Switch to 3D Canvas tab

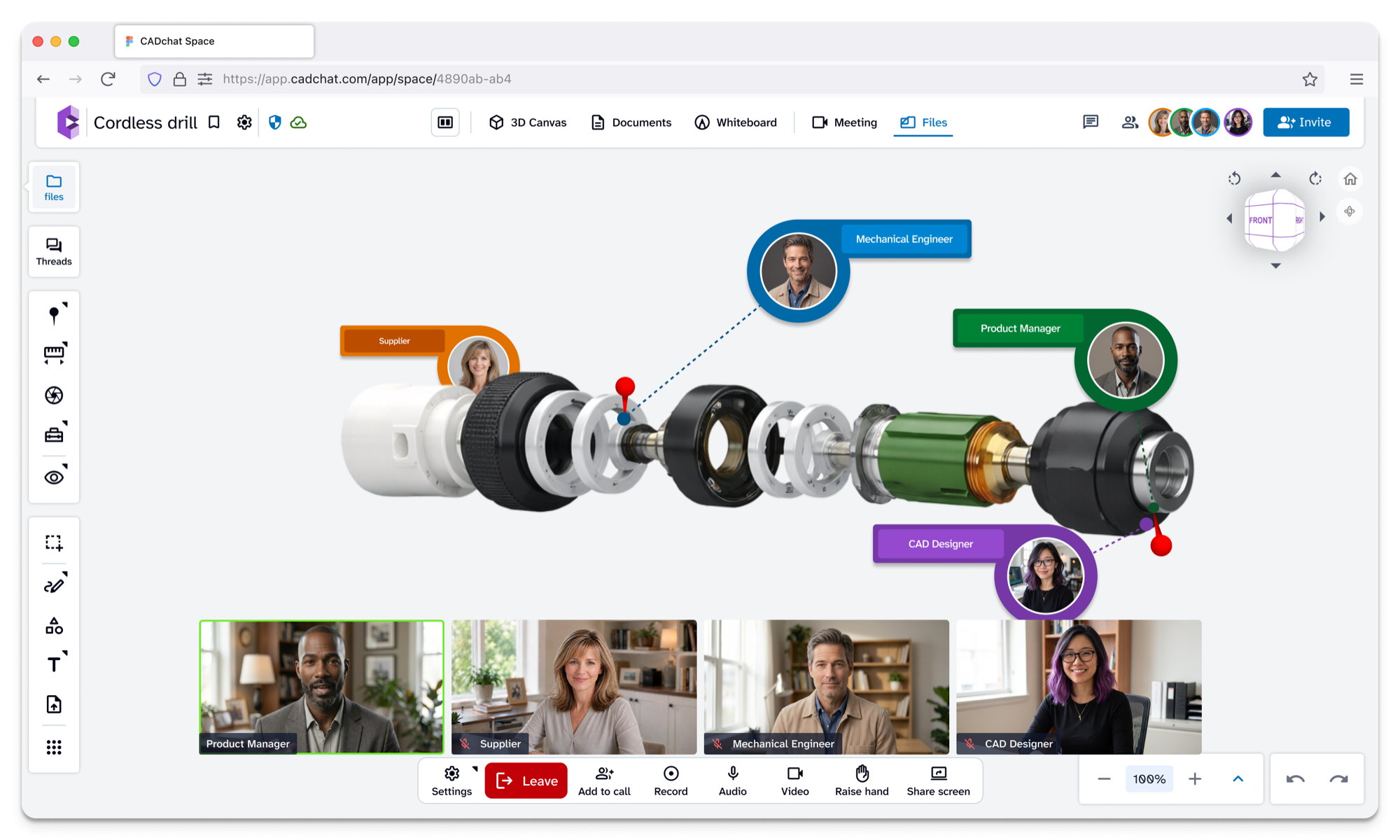click(x=528, y=122)
